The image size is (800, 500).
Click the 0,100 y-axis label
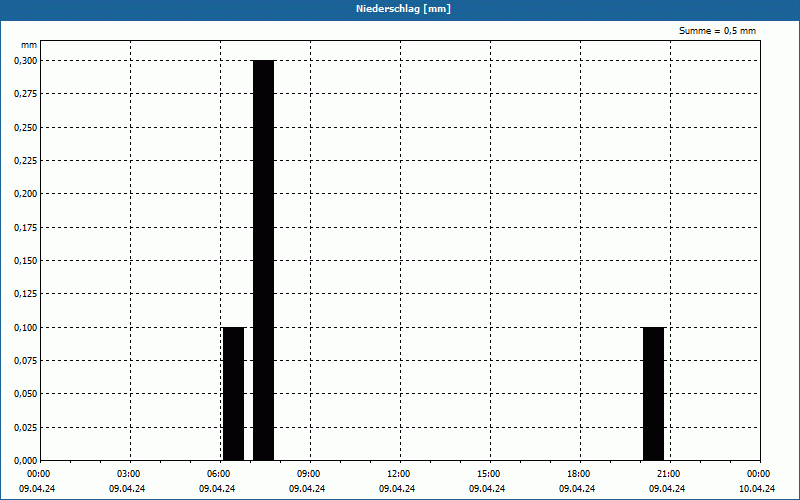point(26,328)
